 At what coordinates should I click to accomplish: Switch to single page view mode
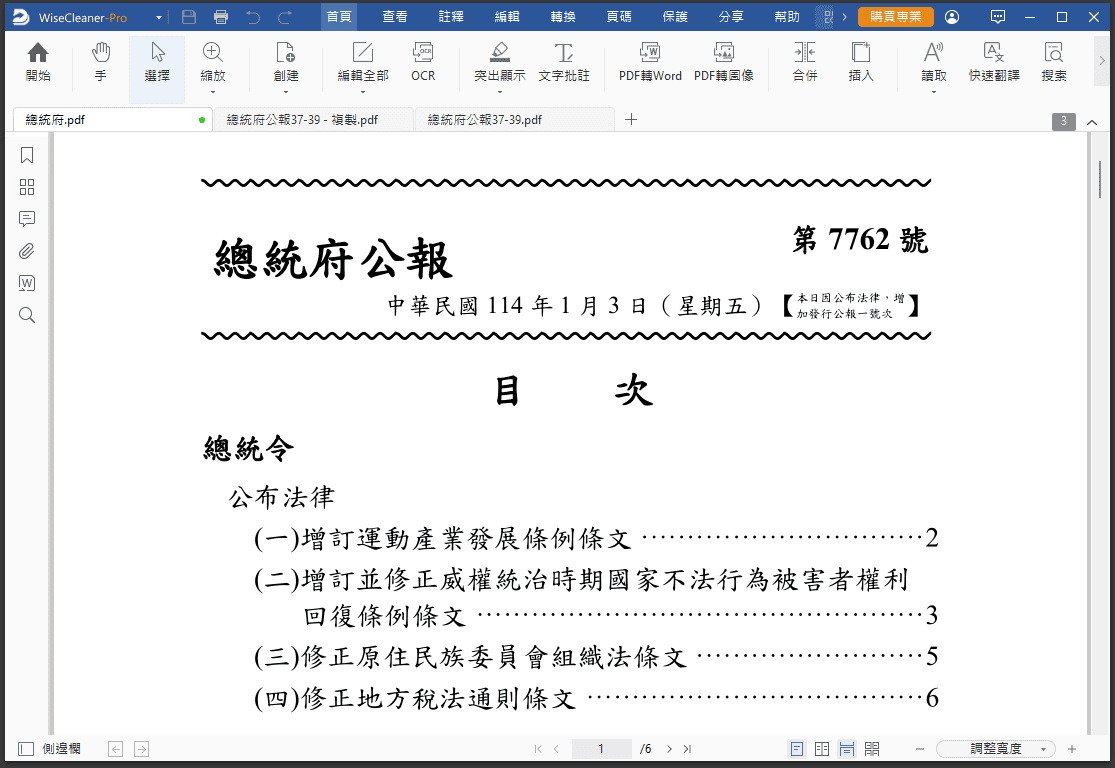(797, 749)
